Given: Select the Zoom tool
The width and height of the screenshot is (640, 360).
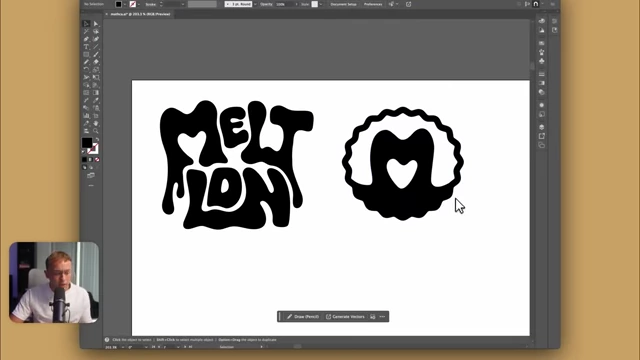Looking at the screenshot, I should 96,131.
